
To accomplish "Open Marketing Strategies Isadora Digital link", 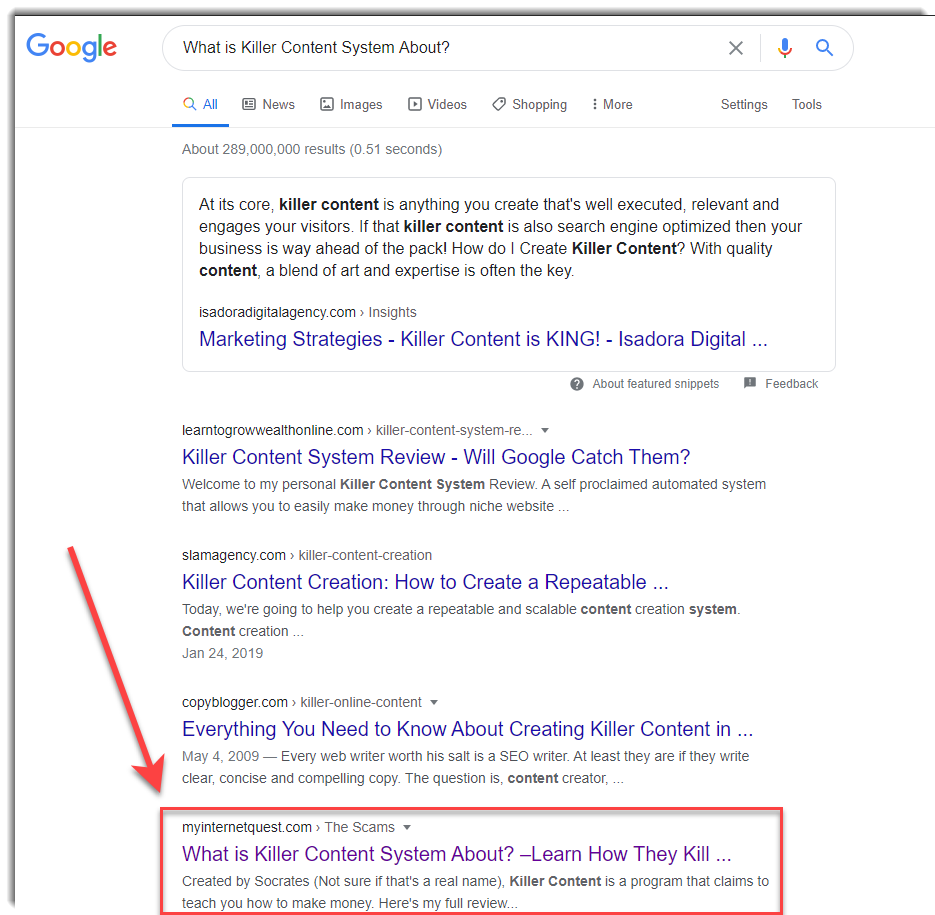I will (x=483, y=339).
